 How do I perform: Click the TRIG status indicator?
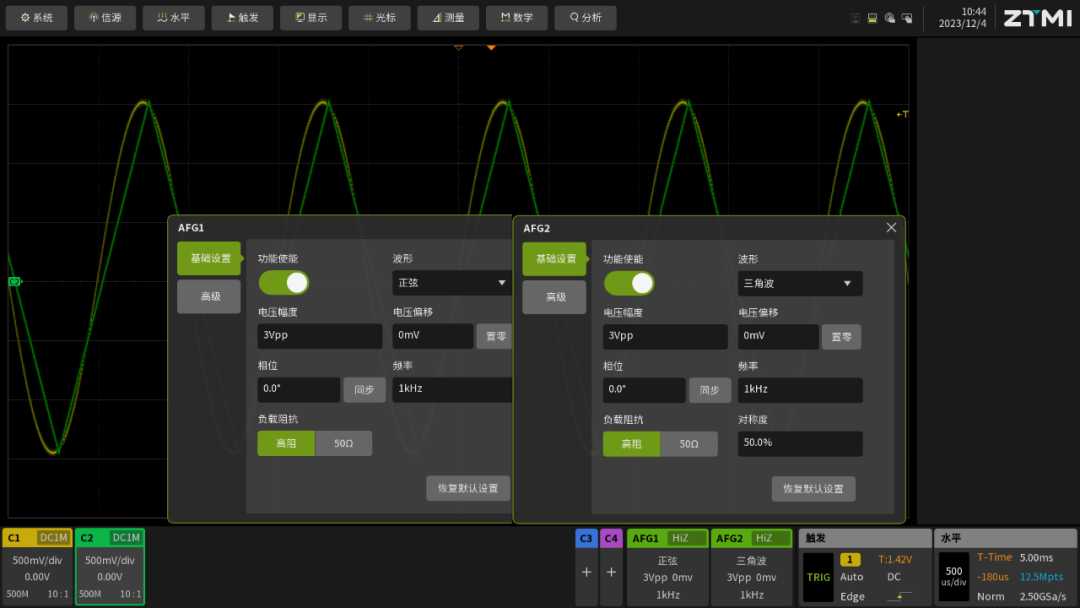coord(818,577)
